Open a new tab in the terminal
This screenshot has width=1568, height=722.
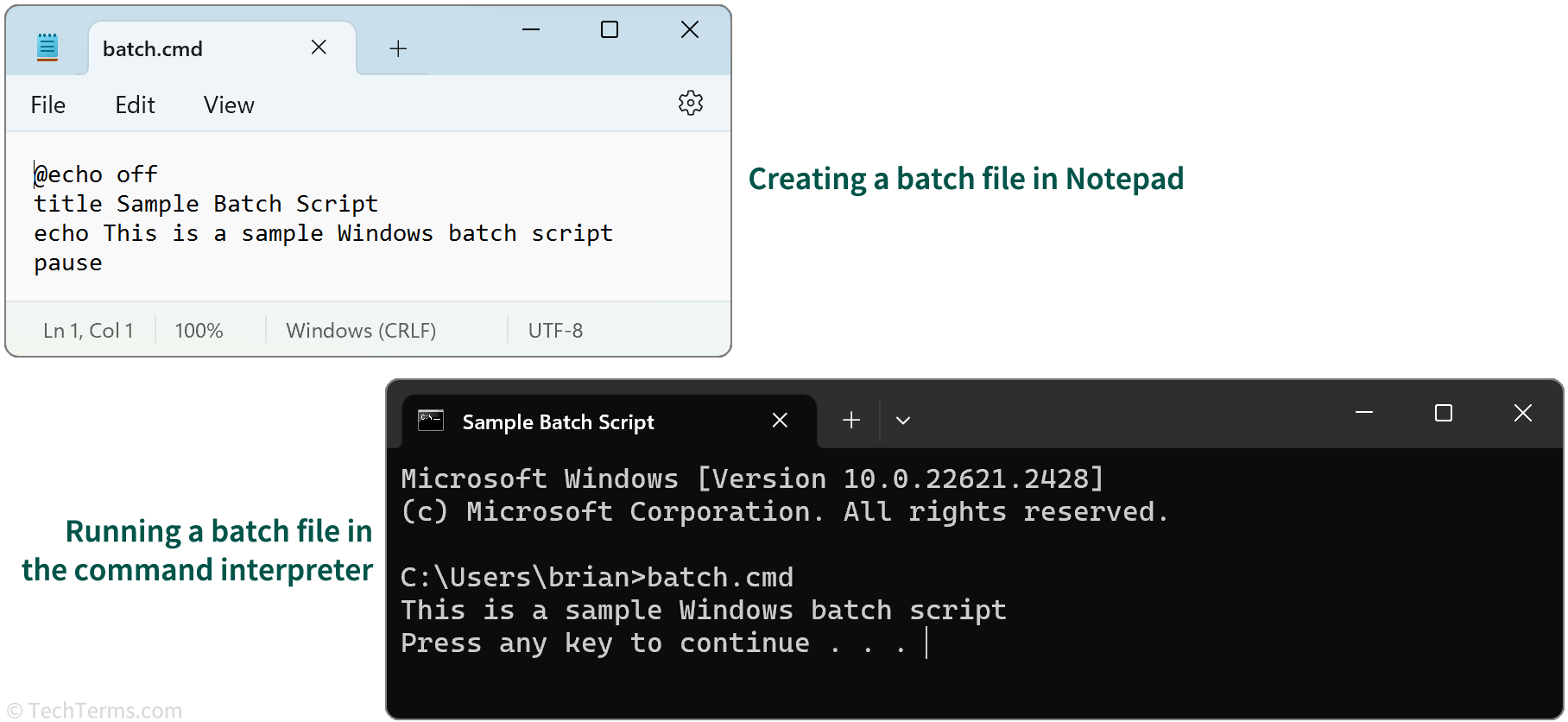click(851, 420)
